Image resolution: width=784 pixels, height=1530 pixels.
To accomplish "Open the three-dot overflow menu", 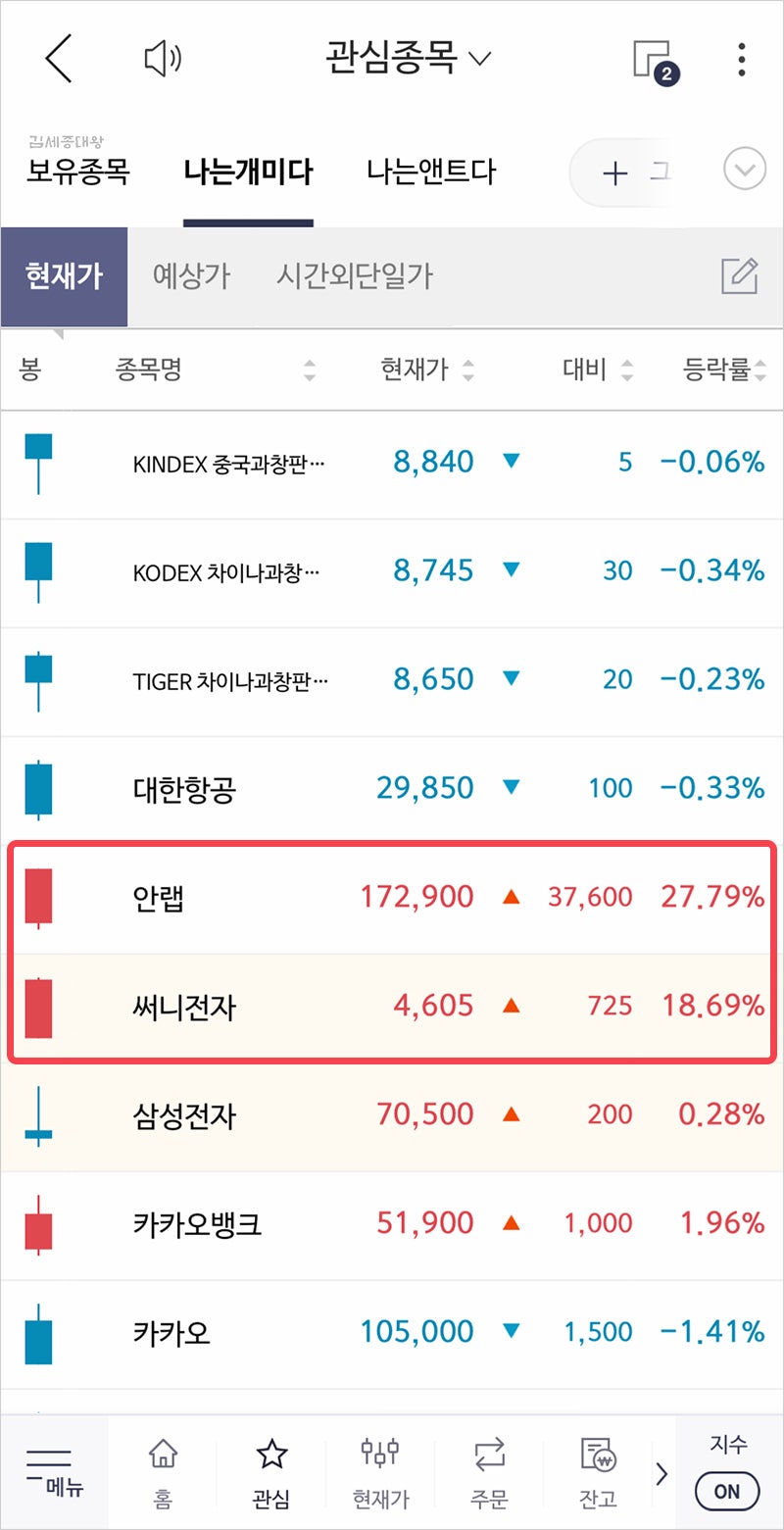I will pos(743,58).
